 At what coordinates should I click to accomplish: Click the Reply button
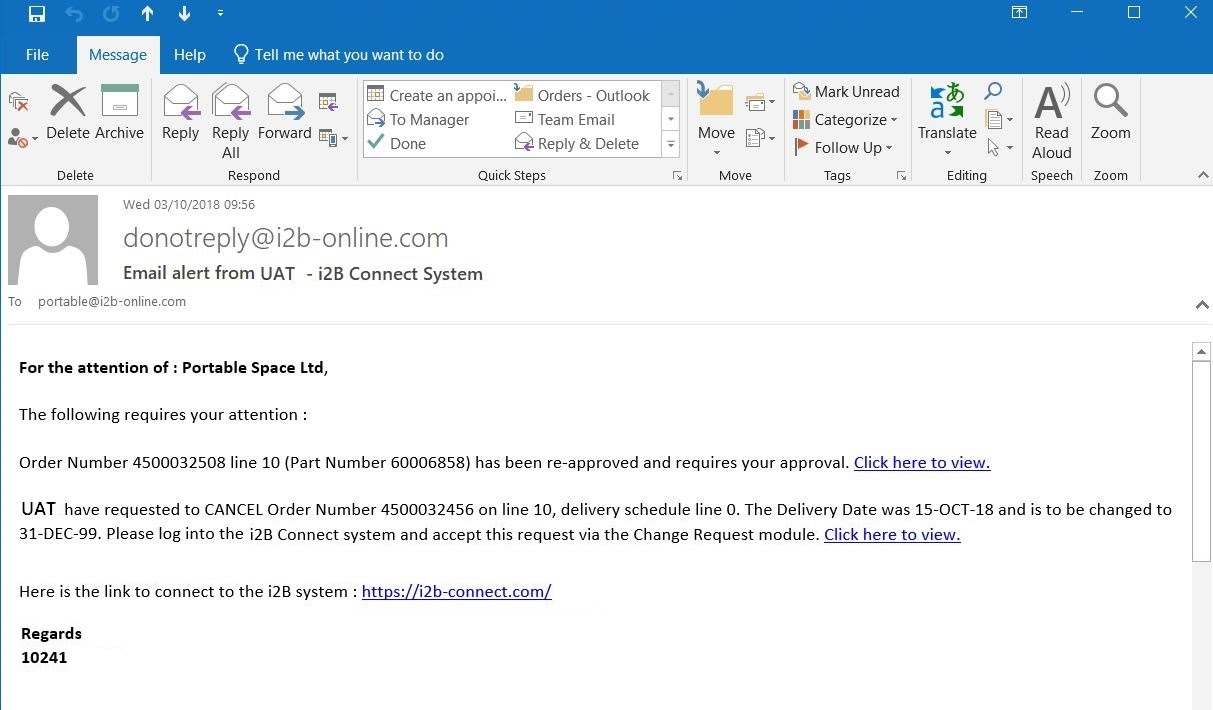[x=181, y=111]
